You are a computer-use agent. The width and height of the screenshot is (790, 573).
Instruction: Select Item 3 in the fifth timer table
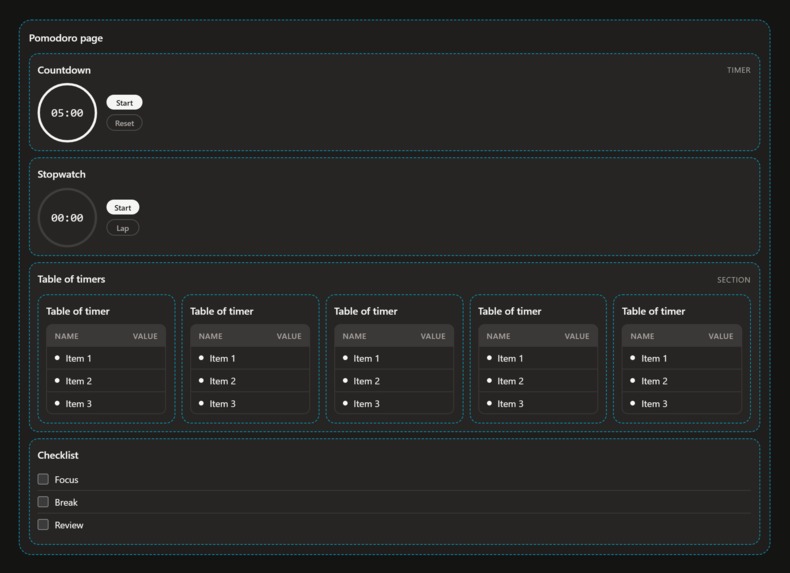[682, 404]
